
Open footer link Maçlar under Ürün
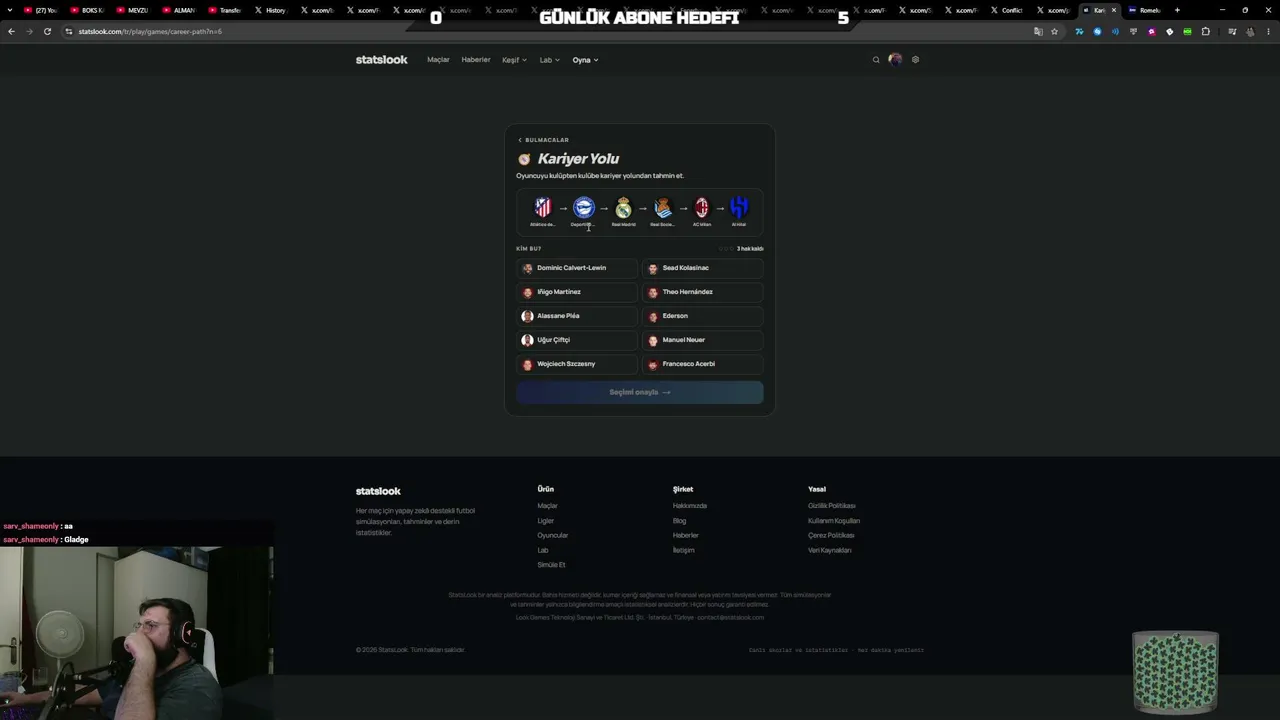pyautogui.click(x=547, y=506)
